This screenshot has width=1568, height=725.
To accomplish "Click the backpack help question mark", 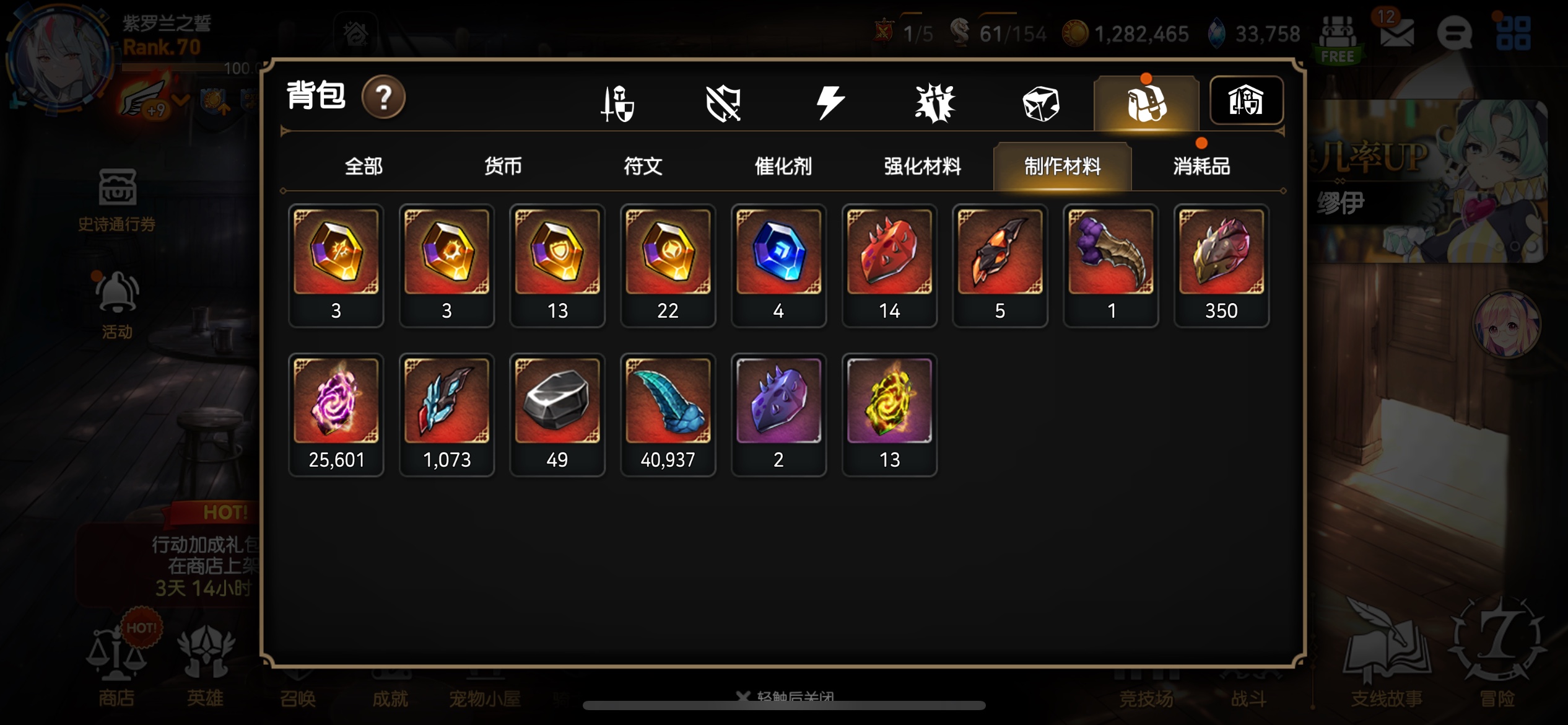I will (x=384, y=97).
